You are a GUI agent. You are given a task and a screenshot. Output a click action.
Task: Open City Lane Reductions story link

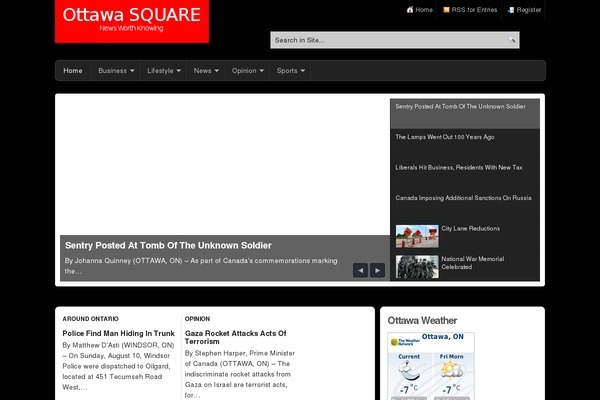pos(471,229)
